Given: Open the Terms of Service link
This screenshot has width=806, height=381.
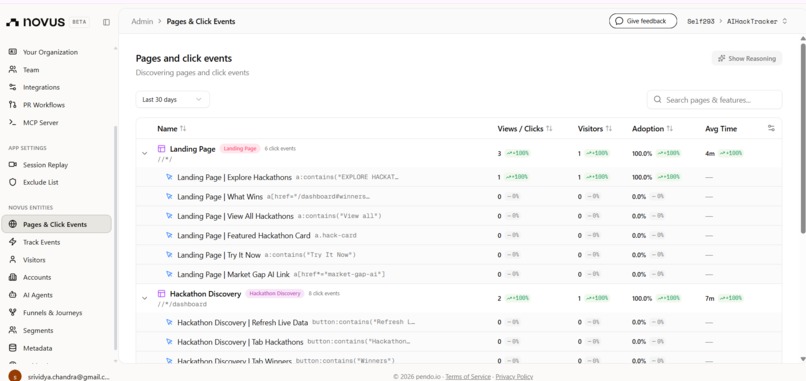Looking at the screenshot, I should click(468, 377).
